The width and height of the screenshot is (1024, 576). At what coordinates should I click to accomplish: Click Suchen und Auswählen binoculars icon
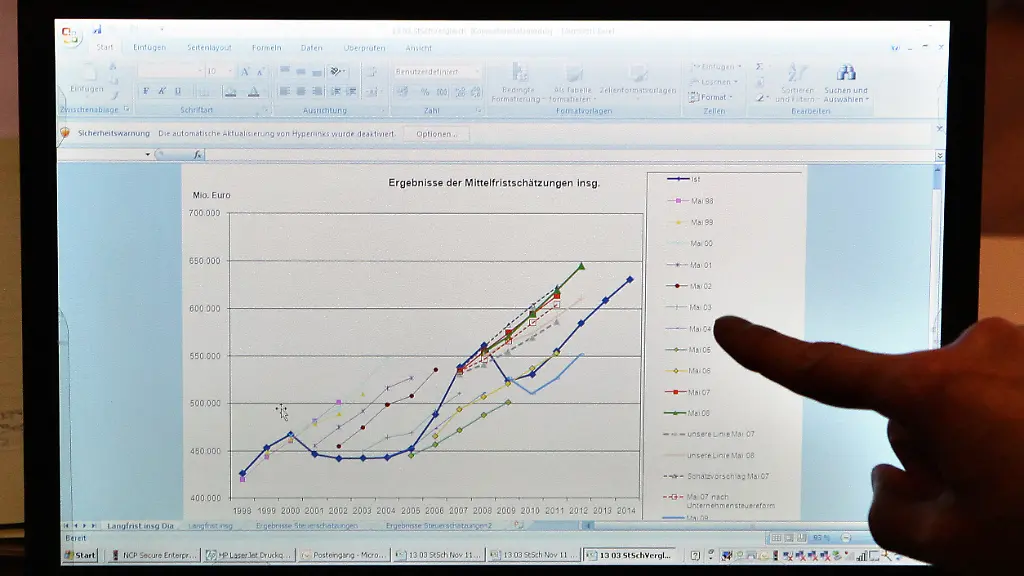coord(846,73)
